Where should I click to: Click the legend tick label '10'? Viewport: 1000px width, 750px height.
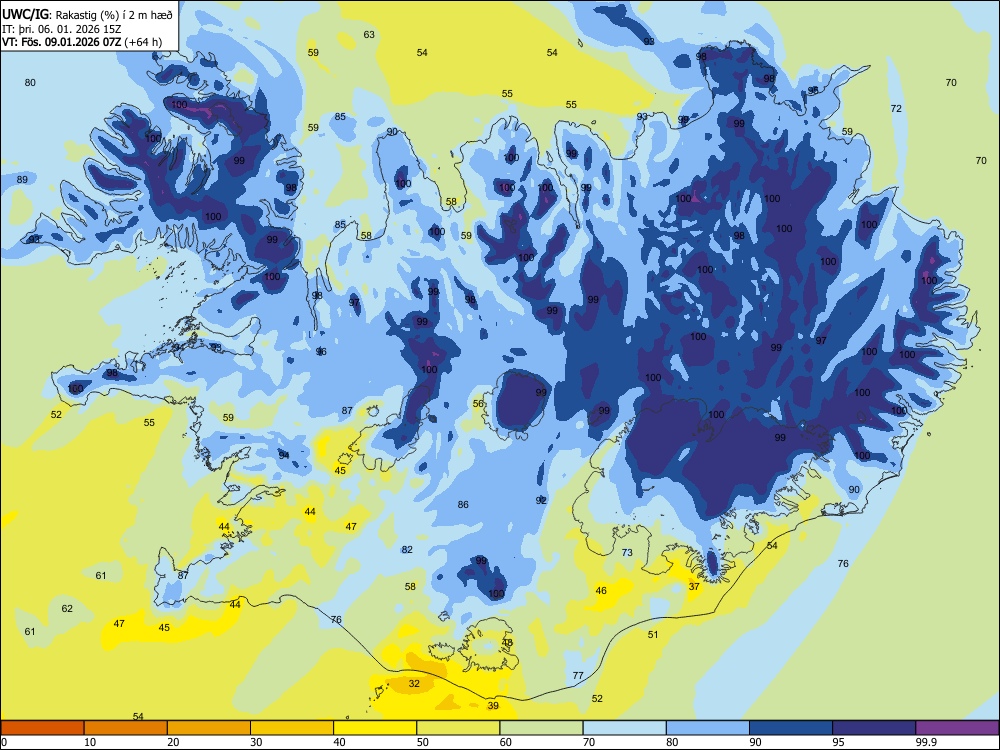click(x=90, y=742)
